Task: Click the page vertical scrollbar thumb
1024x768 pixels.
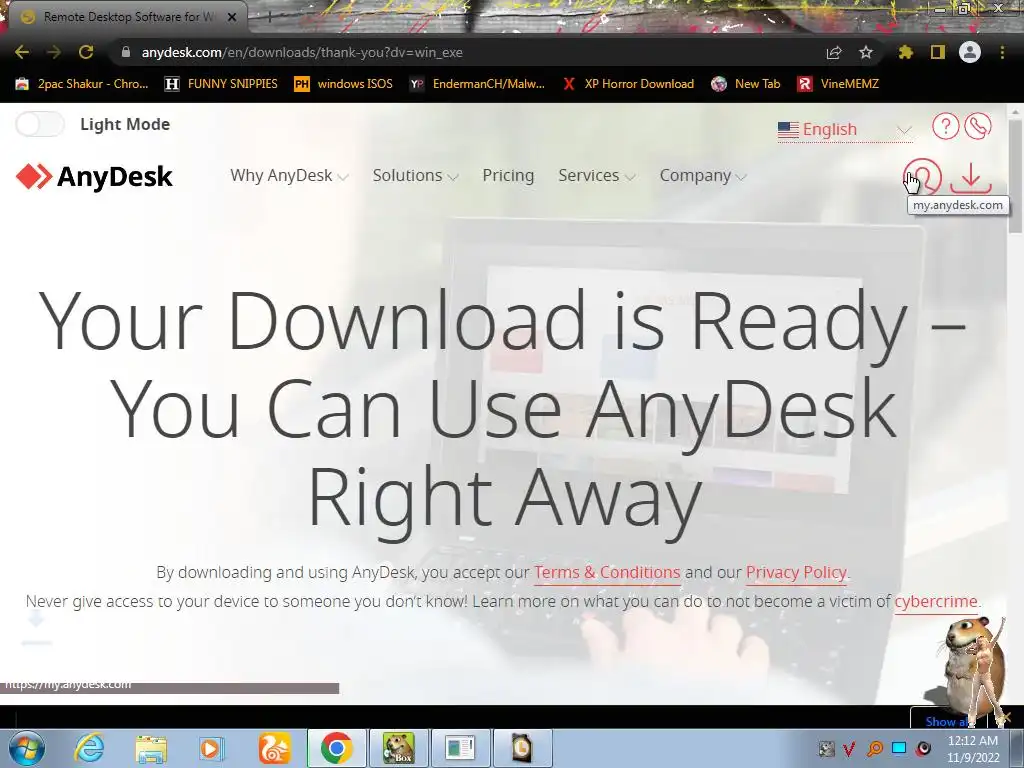Action: (x=1015, y=175)
